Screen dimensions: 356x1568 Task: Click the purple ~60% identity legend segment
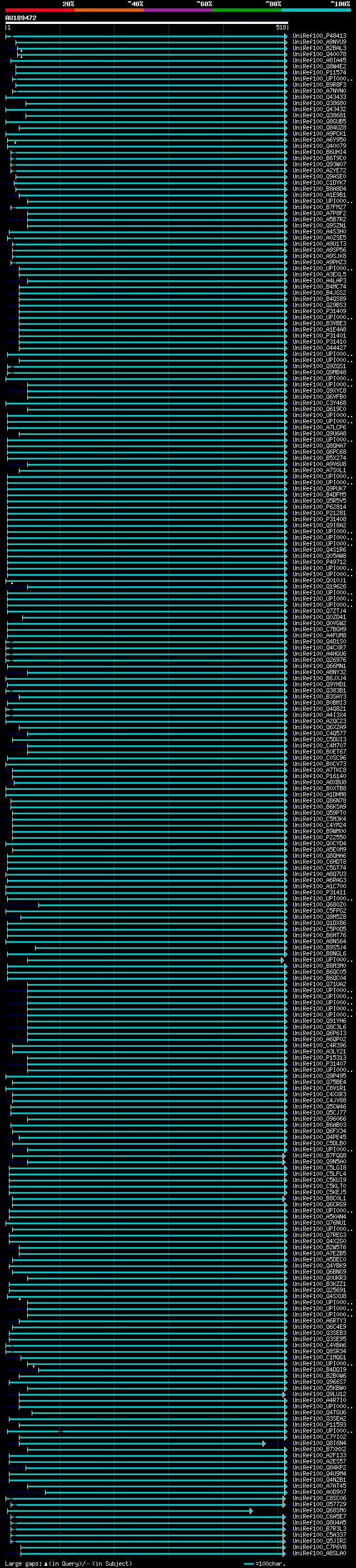click(x=179, y=11)
